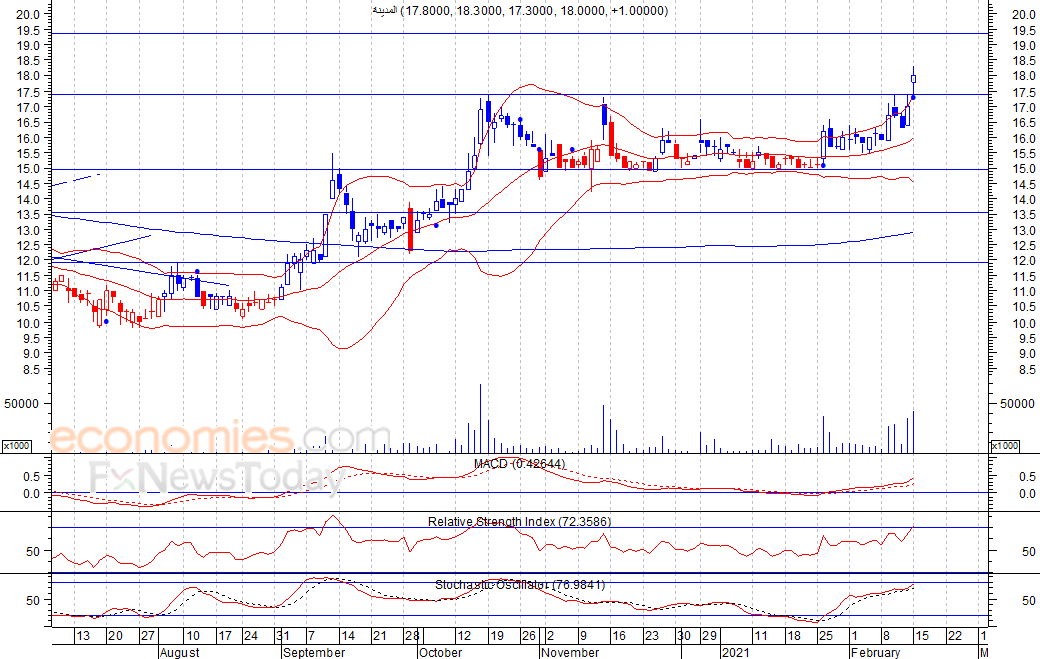The width and height of the screenshot is (1040, 659).
Task: Click the "50000" volume label on left axis
Action: point(22,404)
